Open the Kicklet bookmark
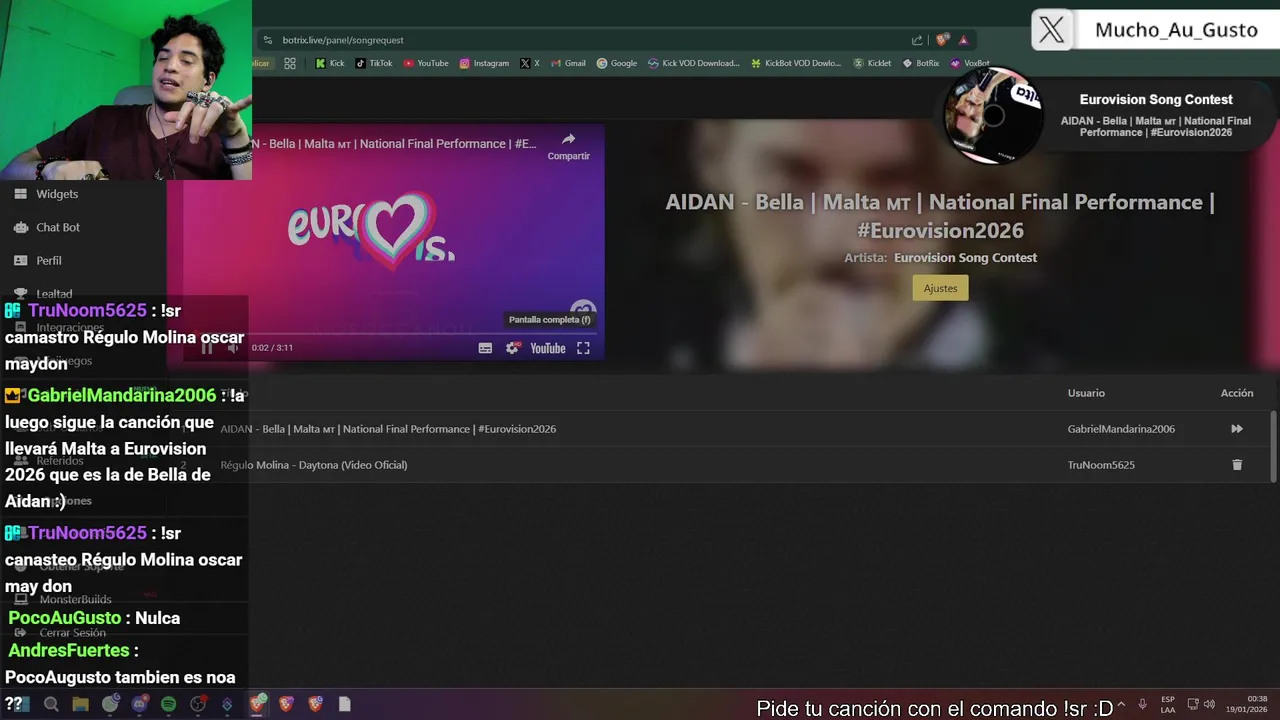Image resolution: width=1280 pixels, height=720 pixels. (x=872, y=63)
